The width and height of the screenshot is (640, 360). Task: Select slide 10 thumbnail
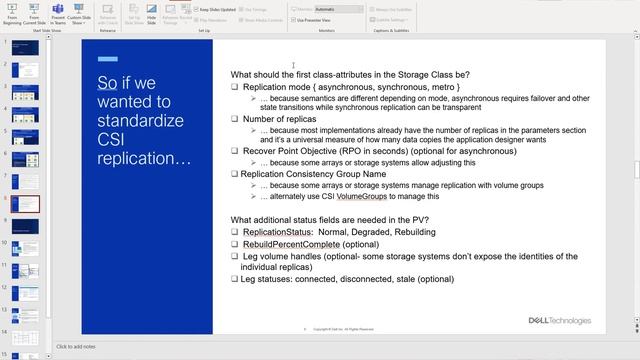tap(25, 249)
